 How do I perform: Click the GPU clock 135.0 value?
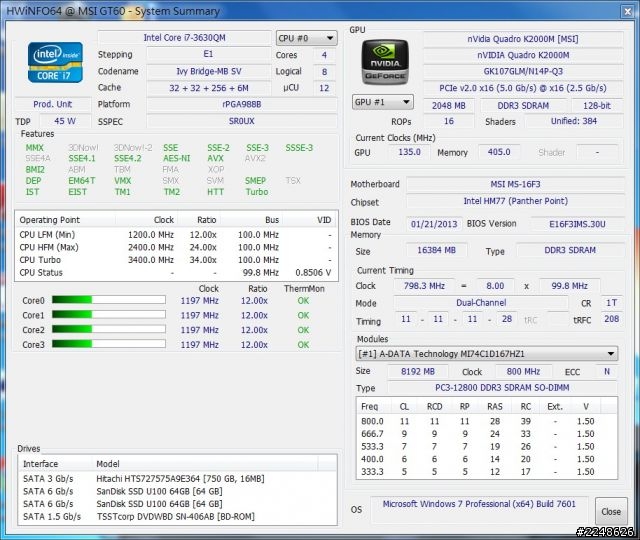click(409, 152)
